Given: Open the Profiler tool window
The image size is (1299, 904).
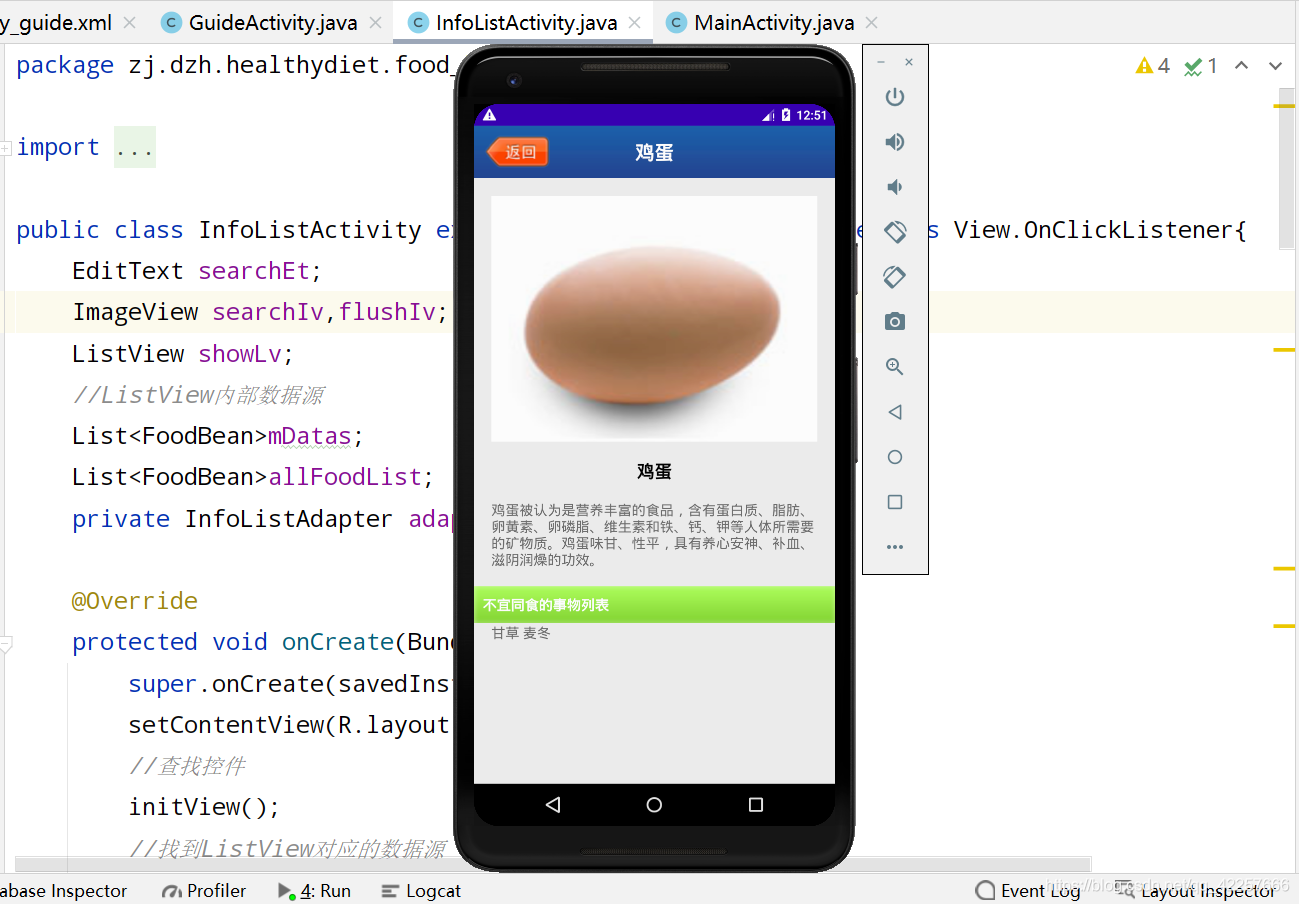Looking at the screenshot, I should (204, 890).
